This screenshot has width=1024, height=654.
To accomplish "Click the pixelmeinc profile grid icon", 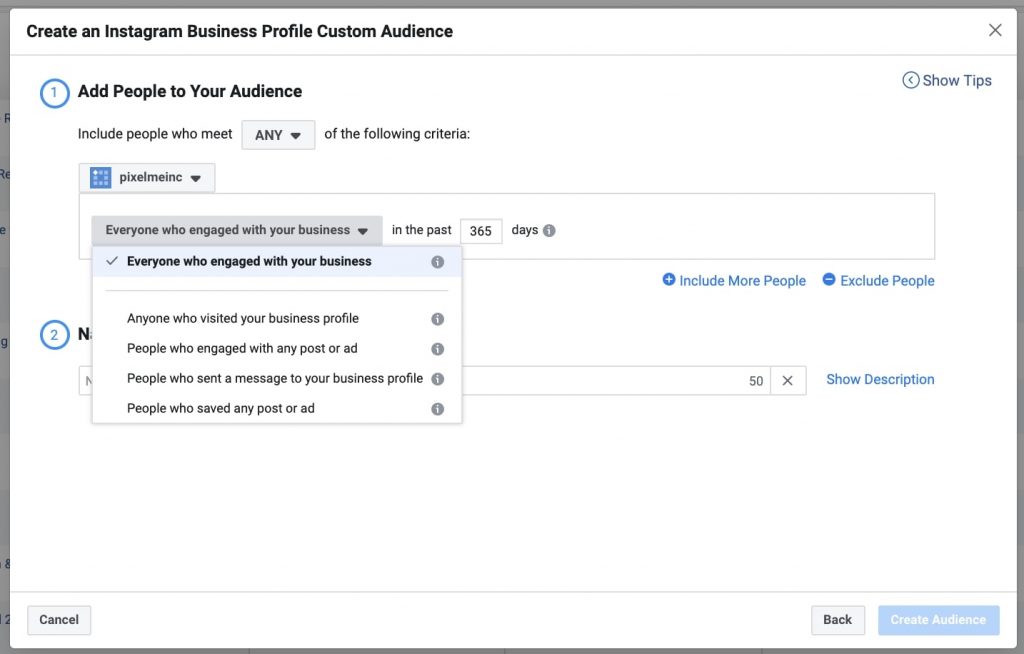I will (101, 178).
